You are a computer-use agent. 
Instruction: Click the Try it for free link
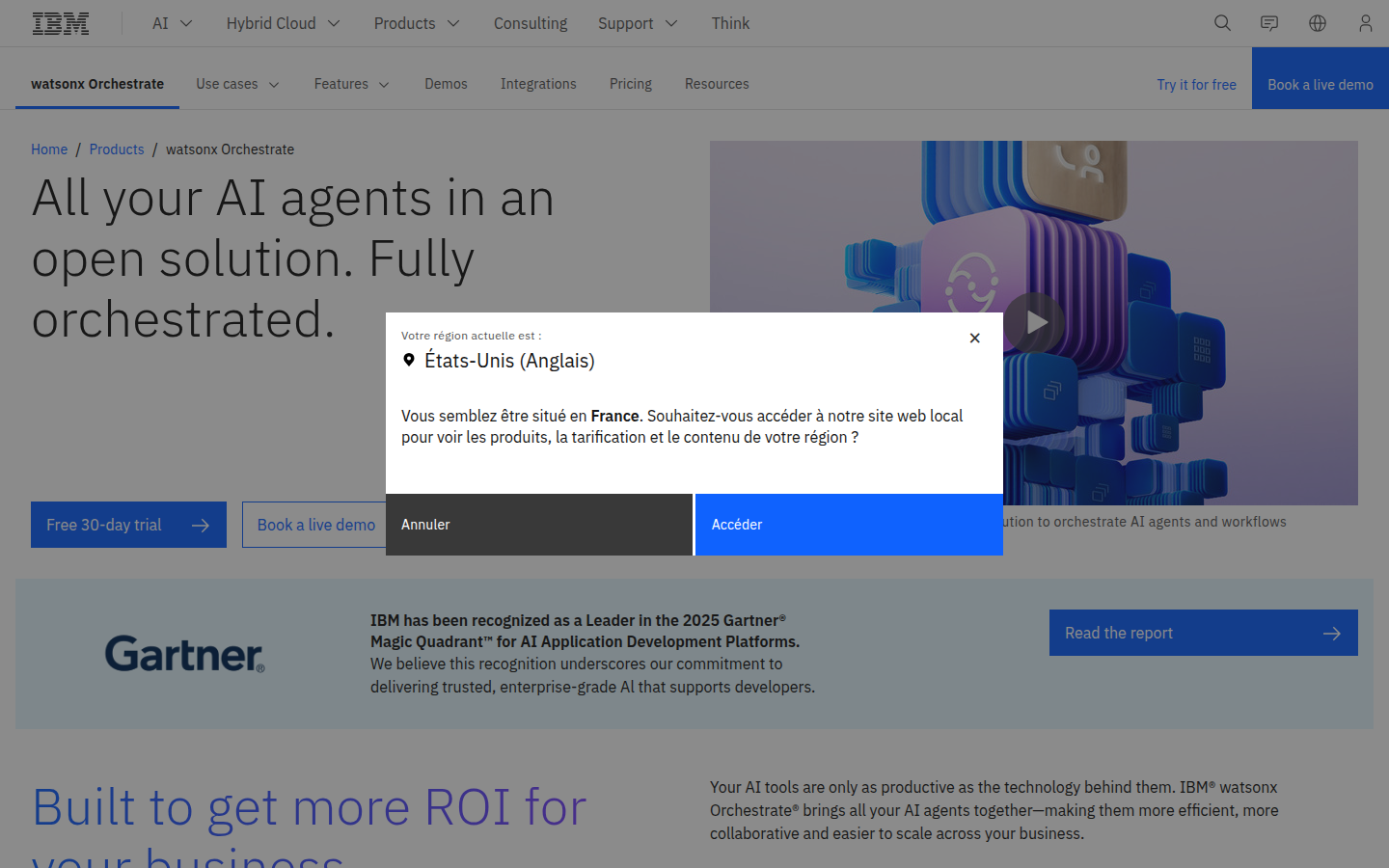[1196, 85]
